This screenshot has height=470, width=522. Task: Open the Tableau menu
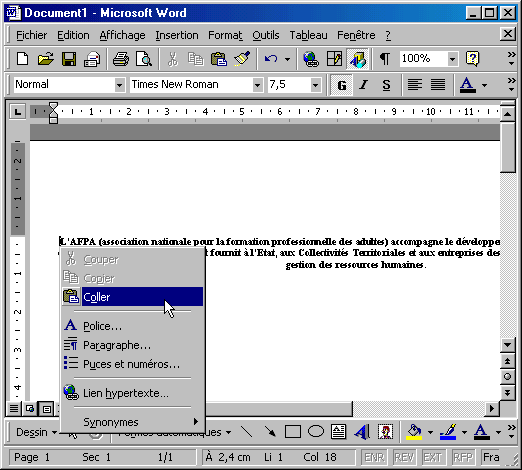(x=308, y=35)
